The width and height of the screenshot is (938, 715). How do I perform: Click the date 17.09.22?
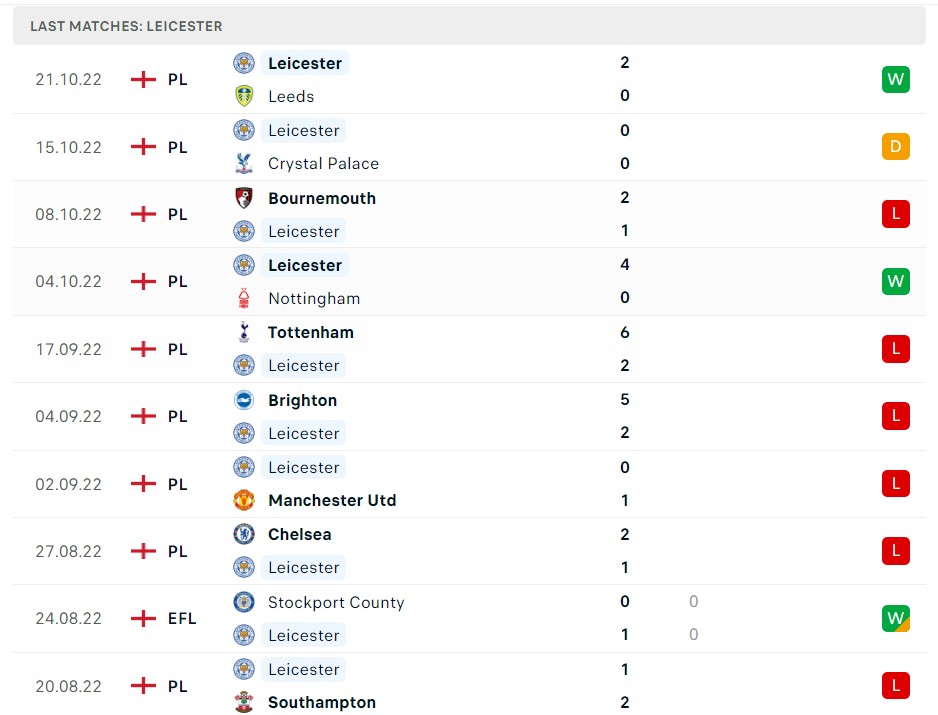[x=68, y=349]
